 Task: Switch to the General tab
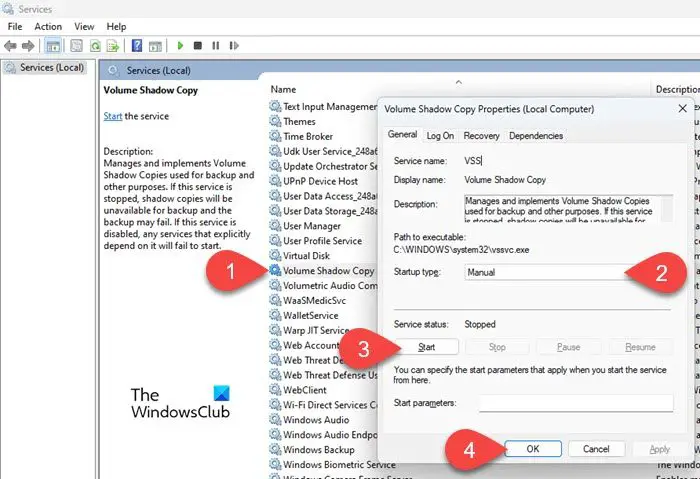click(x=402, y=134)
